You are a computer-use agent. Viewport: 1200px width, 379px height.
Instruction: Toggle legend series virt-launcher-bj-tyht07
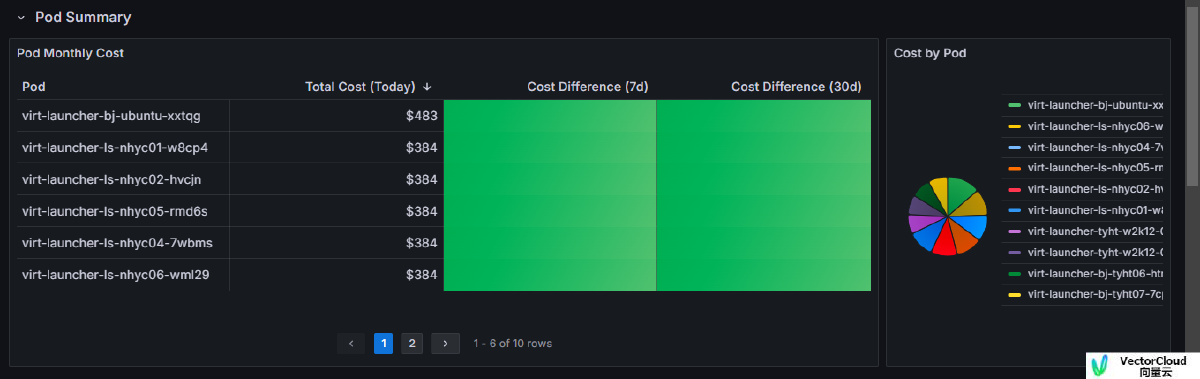point(1094,295)
